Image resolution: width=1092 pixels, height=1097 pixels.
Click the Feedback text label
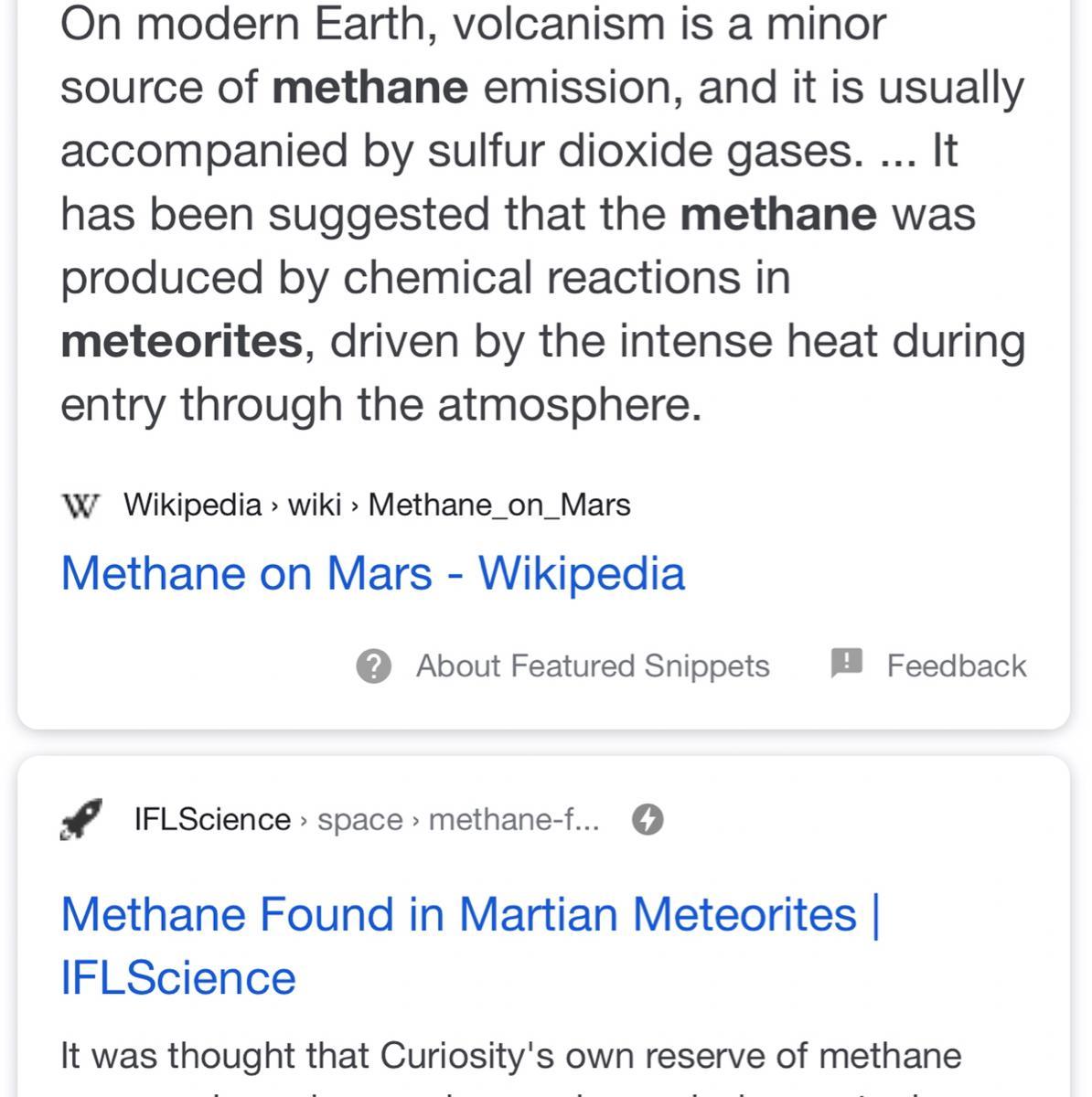pyautogui.click(x=956, y=666)
